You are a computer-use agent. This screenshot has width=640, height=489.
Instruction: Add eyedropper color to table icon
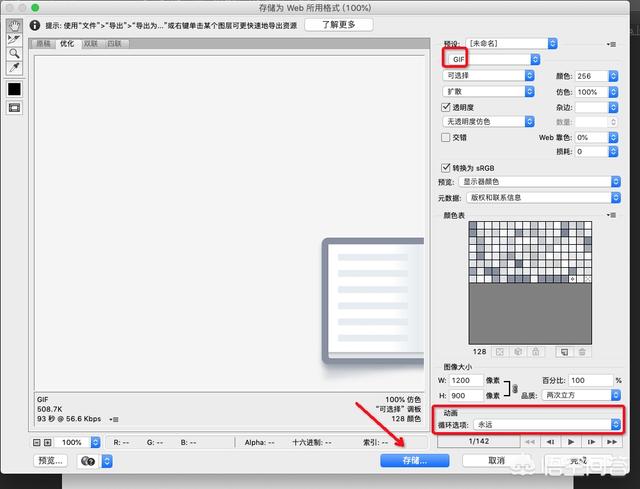564,352
